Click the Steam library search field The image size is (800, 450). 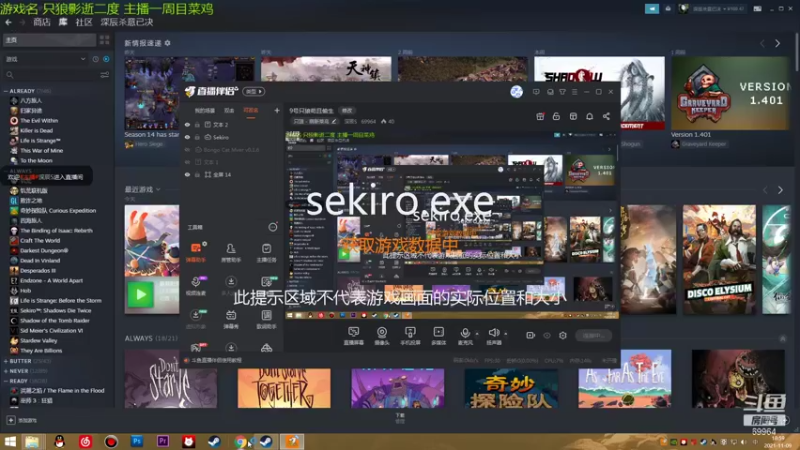[51, 75]
